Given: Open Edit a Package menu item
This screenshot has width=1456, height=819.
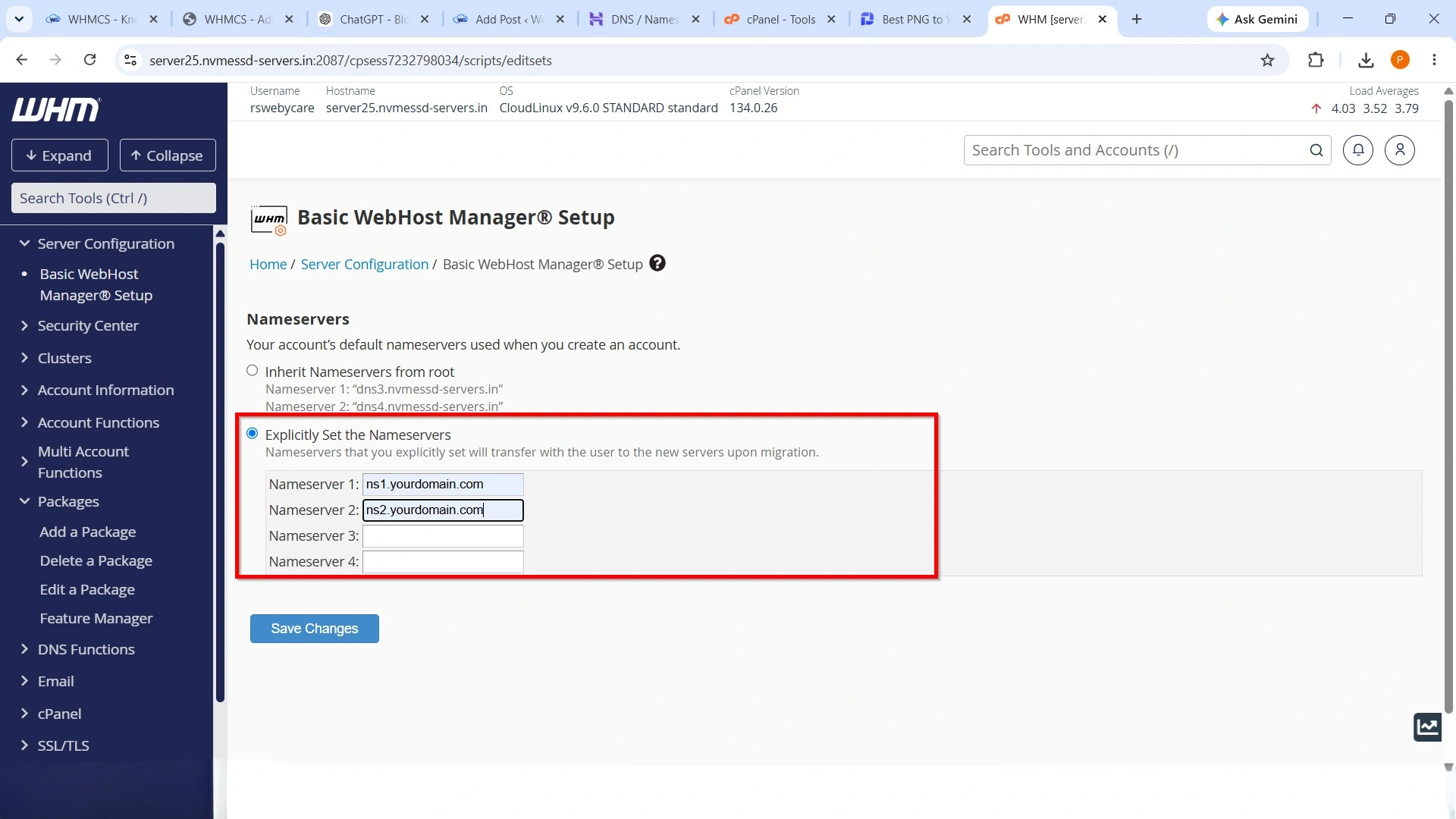Looking at the screenshot, I should pos(87,589).
